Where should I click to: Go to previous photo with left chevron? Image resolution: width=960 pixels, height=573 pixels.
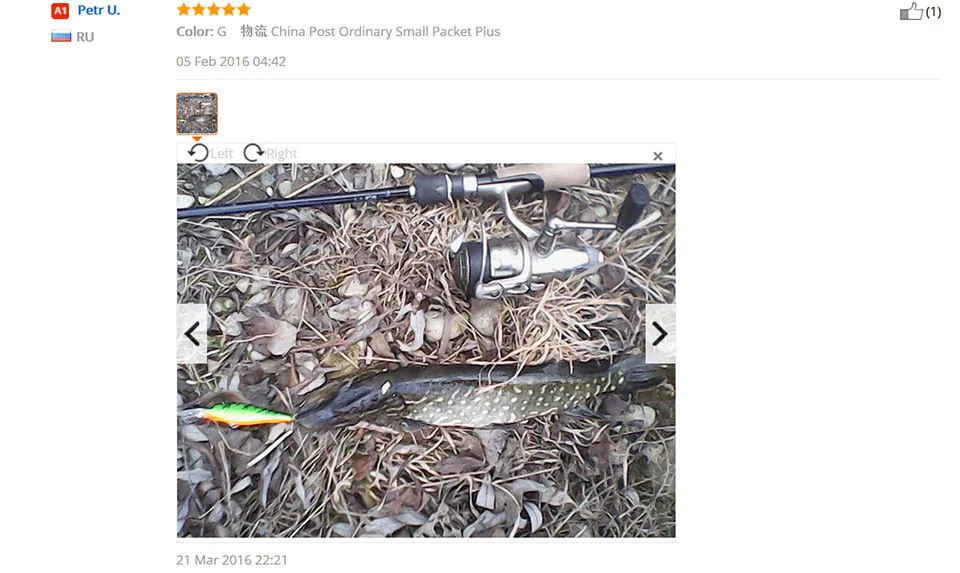coord(192,334)
